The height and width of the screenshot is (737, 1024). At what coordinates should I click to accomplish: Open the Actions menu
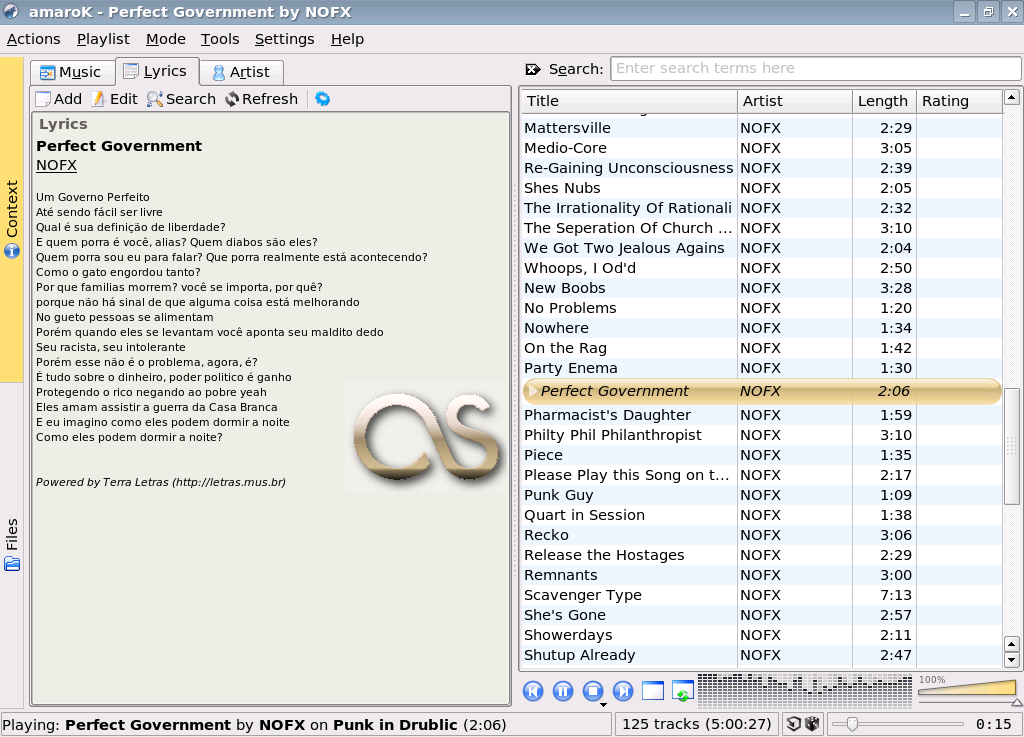(x=34, y=39)
